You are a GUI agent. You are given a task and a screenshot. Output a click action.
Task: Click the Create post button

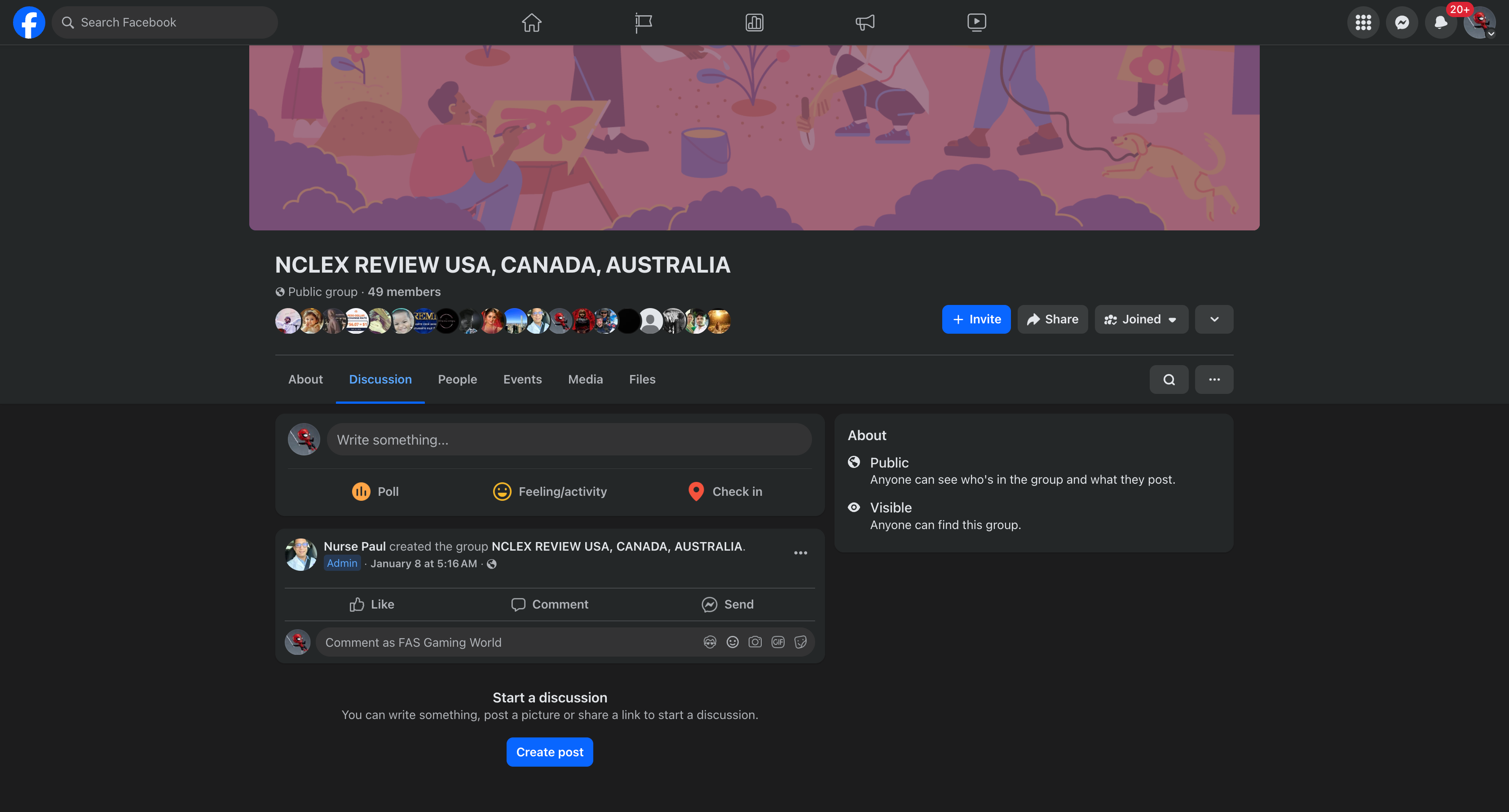[x=549, y=752]
